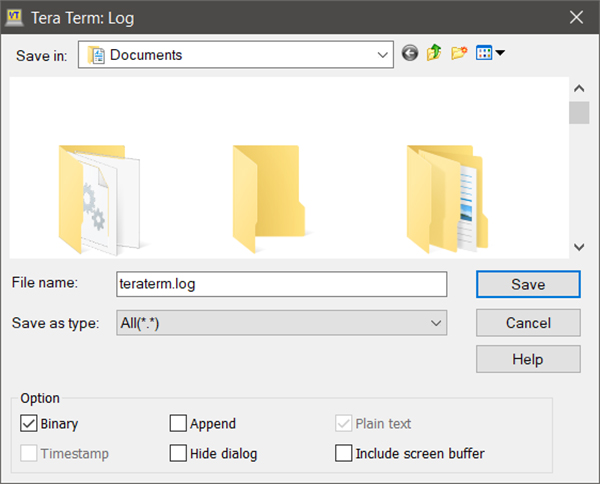600x484 pixels.
Task: Open the Save as type dropdown
Action: point(435,322)
